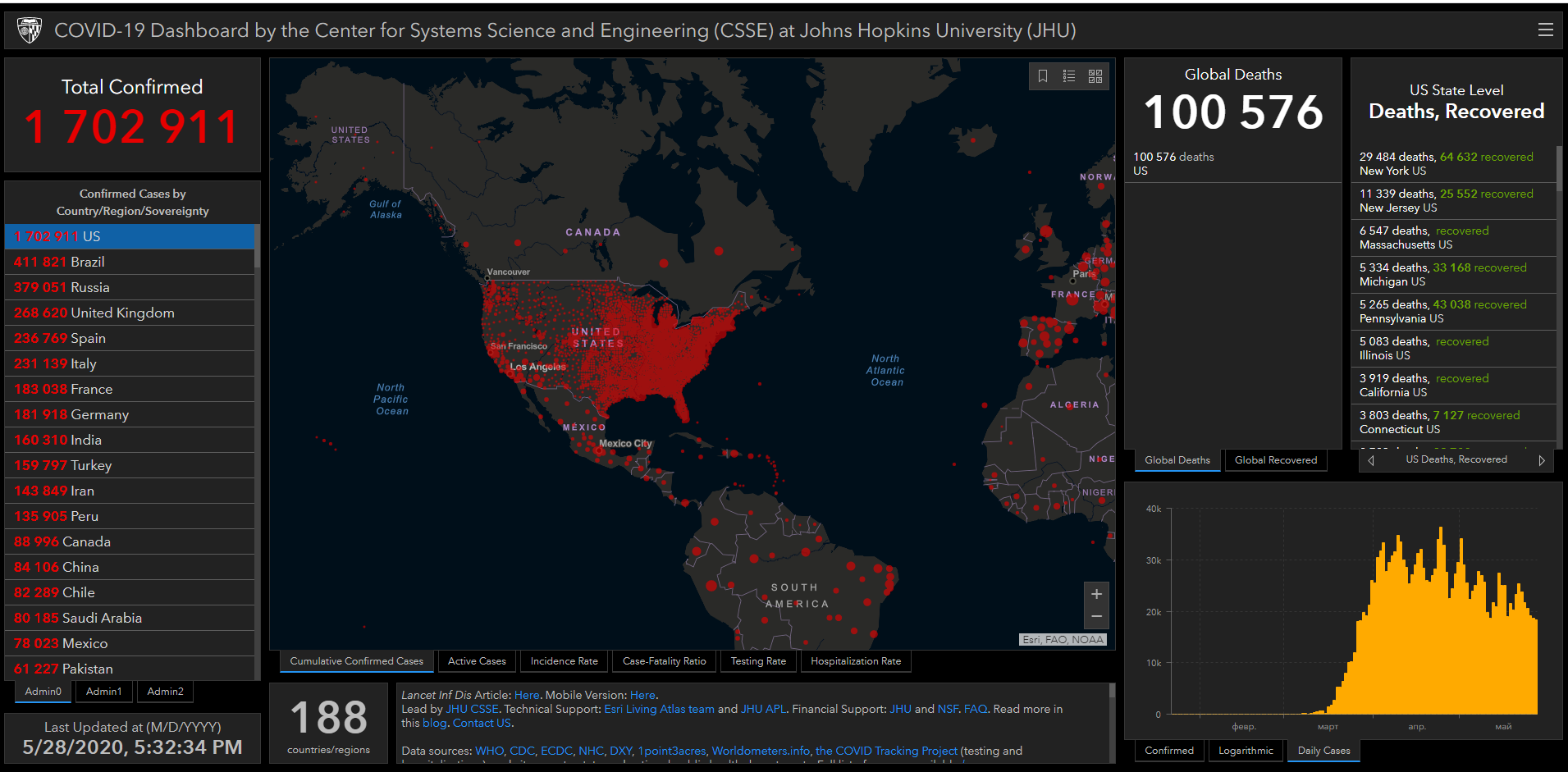Select New Jersey US deaths row
Viewport: 1568px width, 772px height.
point(1453,200)
